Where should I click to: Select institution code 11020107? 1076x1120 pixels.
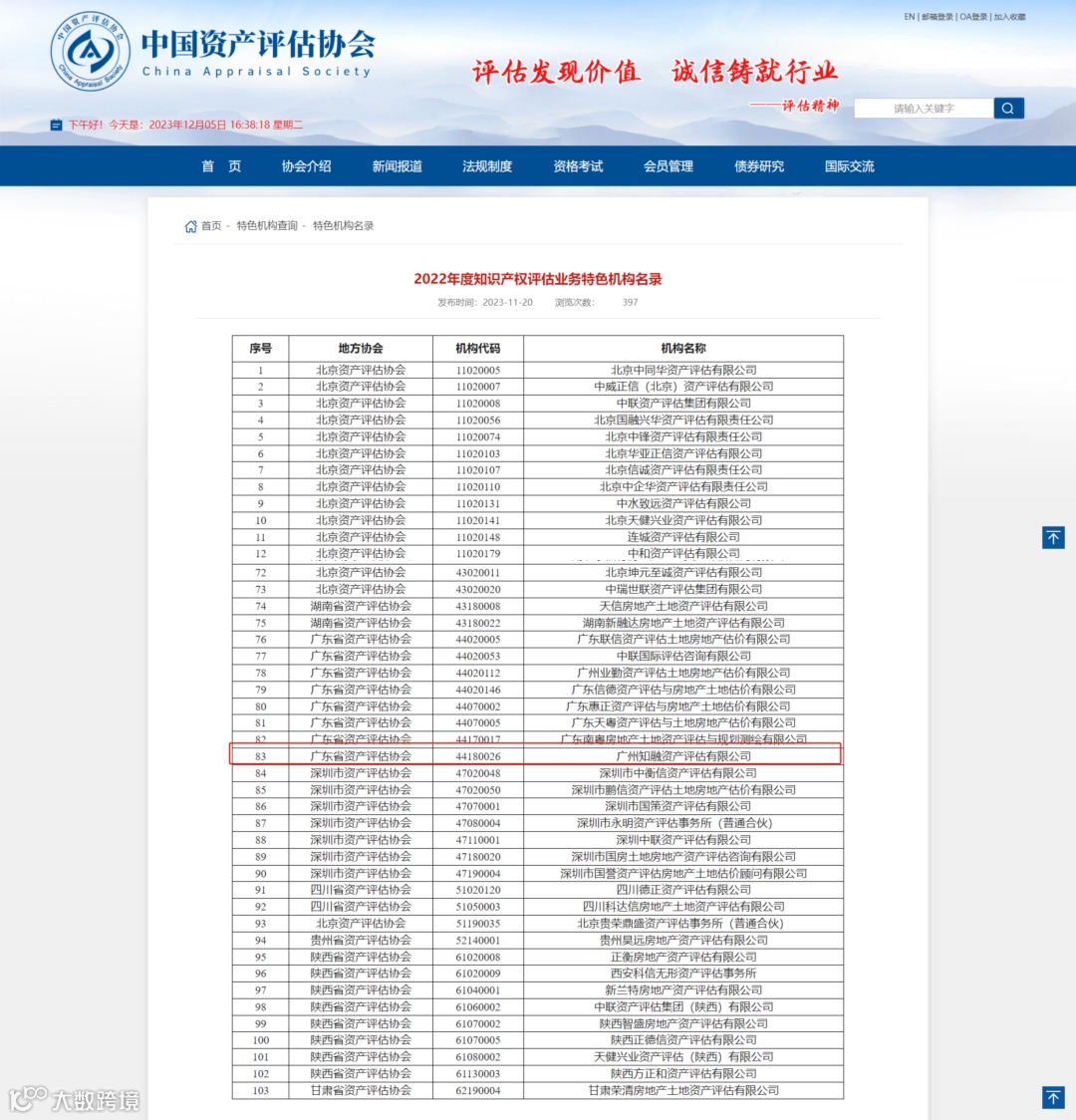(477, 470)
